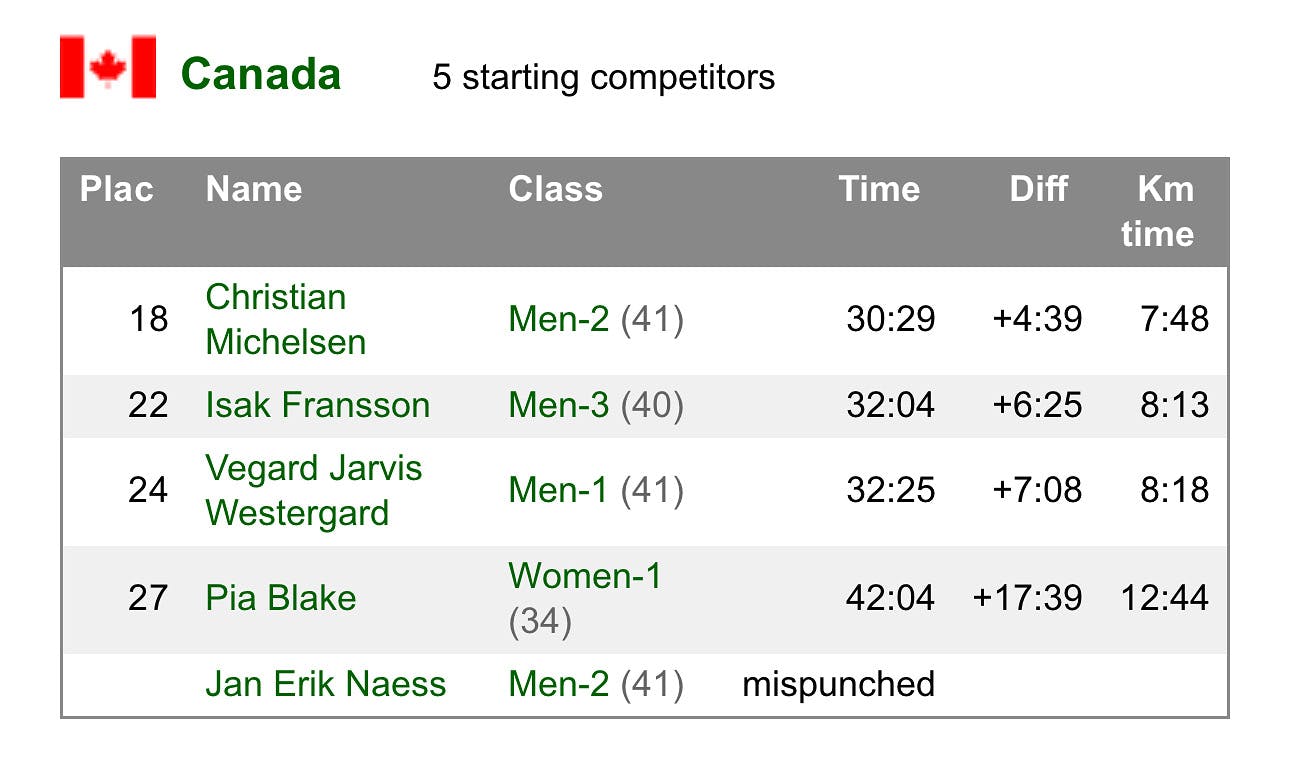Select the 30:29 time cell

pos(891,319)
